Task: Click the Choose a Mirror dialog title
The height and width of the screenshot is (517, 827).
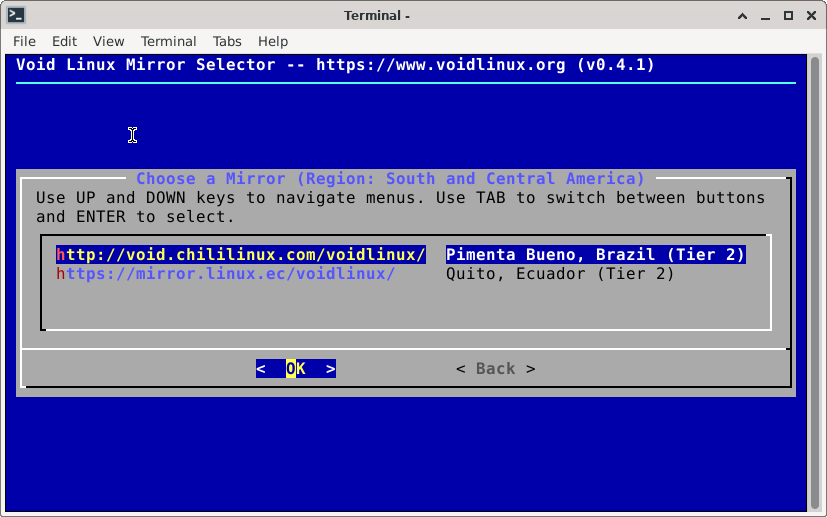Action: tap(390, 179)
